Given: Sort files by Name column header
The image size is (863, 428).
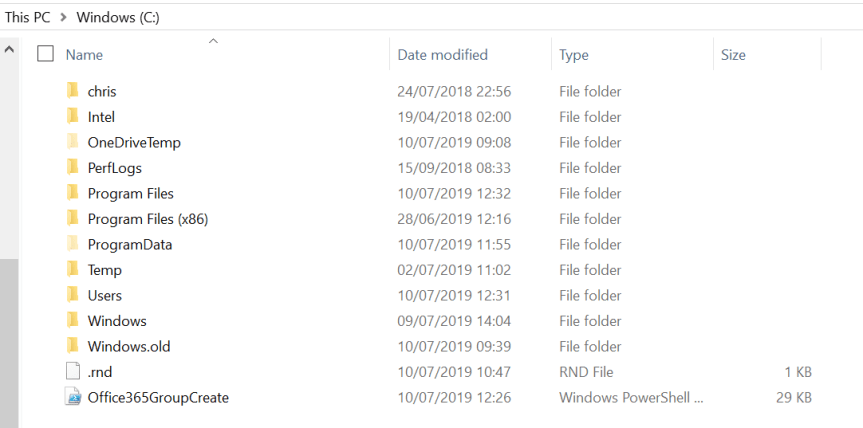Looking at the screenshot, I should pyautogui.click(x=85, y=55).
